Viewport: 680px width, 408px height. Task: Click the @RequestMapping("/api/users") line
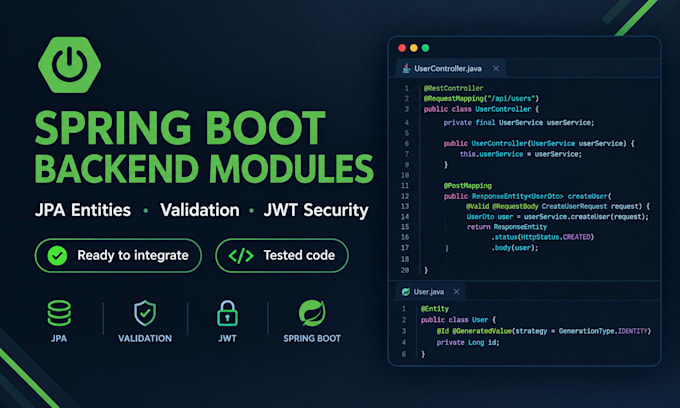(x=481, y=98)
